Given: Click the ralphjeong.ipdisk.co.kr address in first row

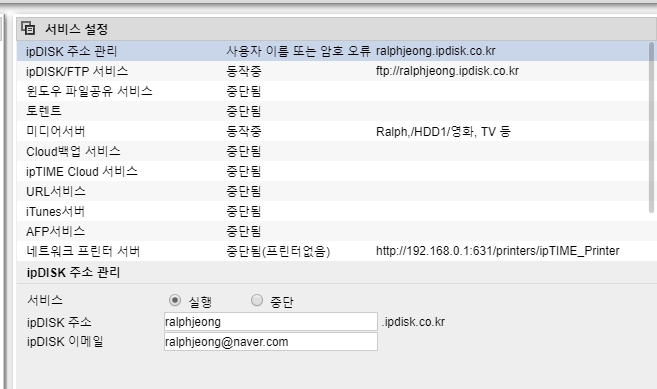Looking at the screenshot, I should [x=436, y=51].
